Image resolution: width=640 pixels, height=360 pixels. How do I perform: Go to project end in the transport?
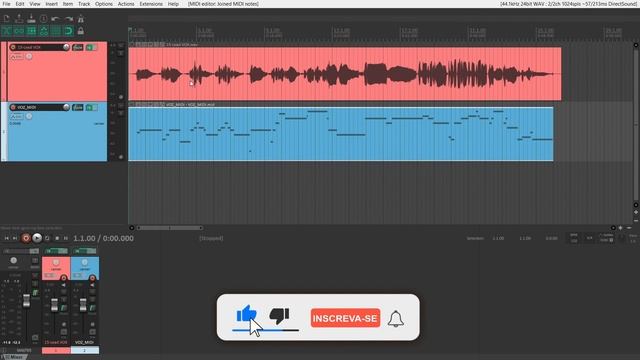15,238
